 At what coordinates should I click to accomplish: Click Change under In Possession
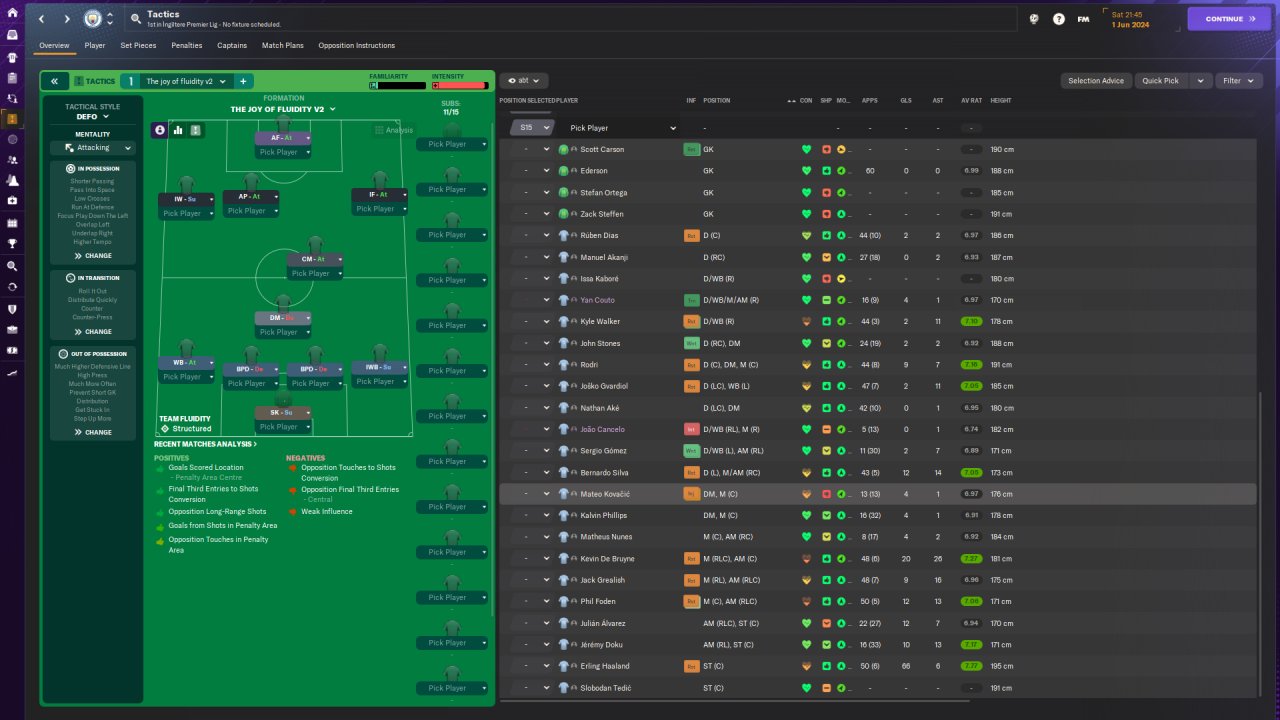[93, 256]
